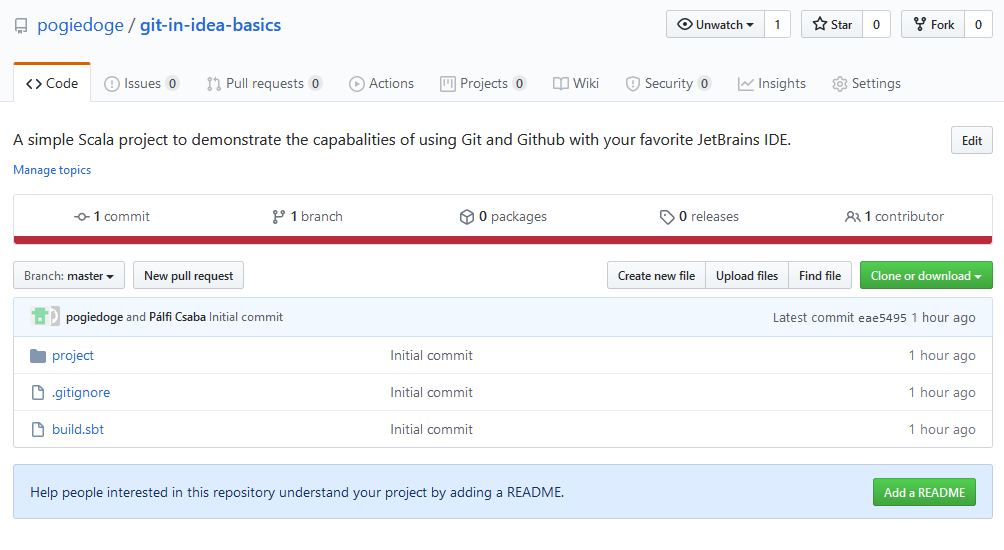1004x550 pixels.
Task: Click the .gitignore file icon
Action: pos(38,392)
